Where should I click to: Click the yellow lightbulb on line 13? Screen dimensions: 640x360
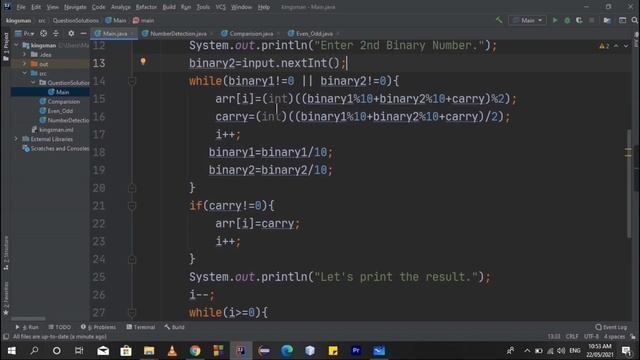point(143,61)
